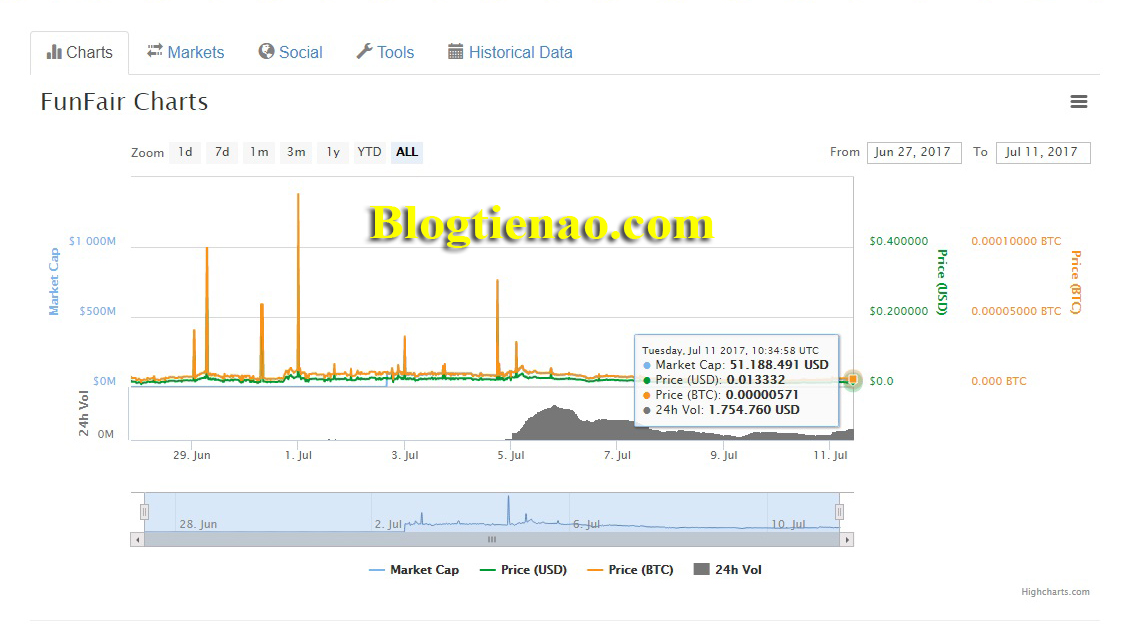Screen dimensions: 1147x624
Task: Click the 7. Jul date label
Action: [x=617, y=455]
